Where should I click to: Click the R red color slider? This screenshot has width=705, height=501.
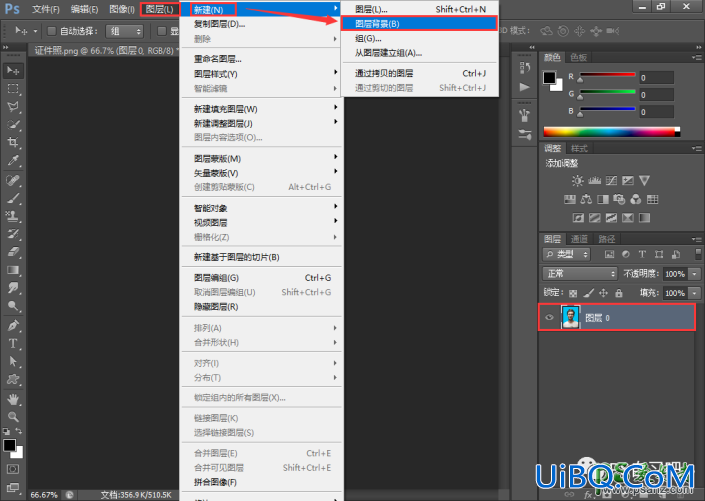click(607, 75)
